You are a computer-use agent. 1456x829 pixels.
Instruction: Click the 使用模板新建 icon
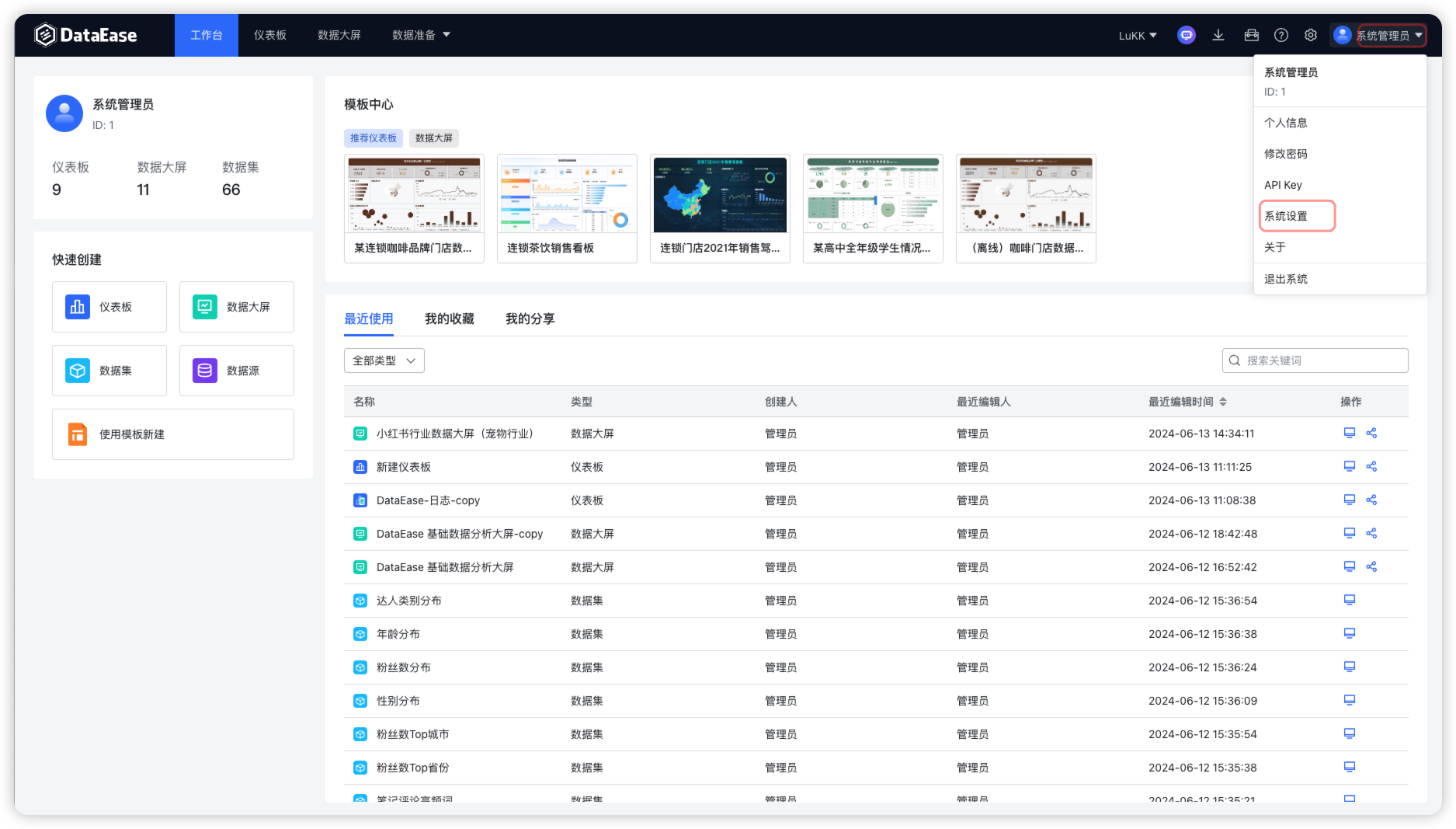click(x=77, y=434)
